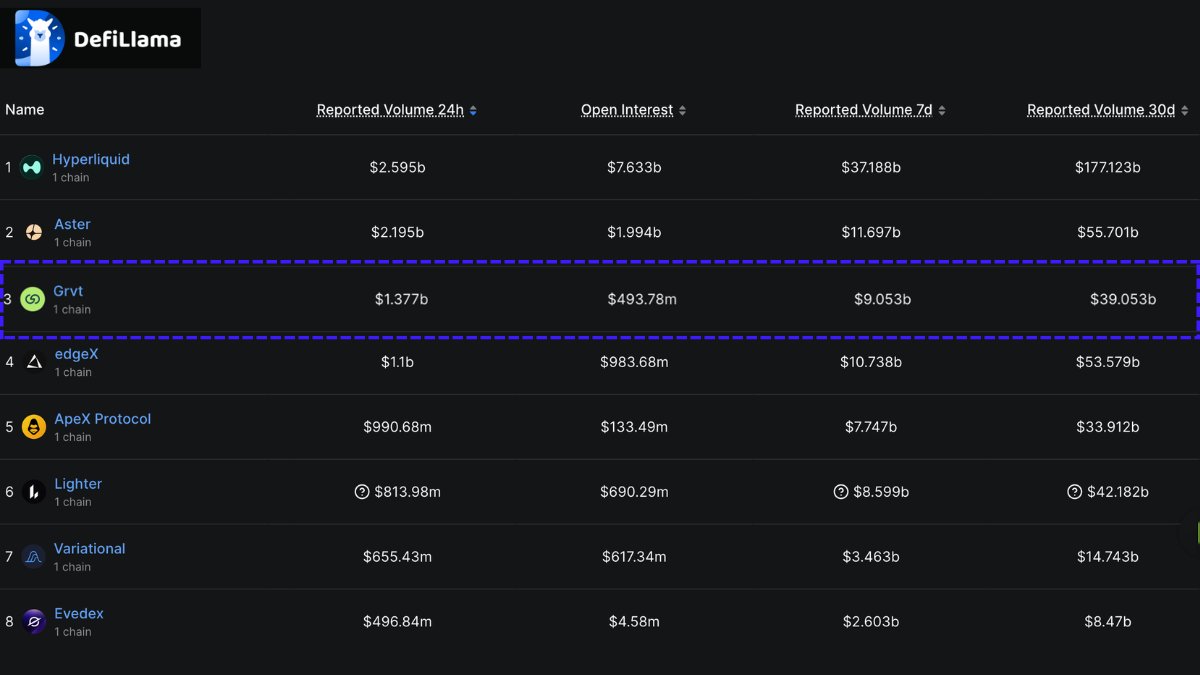The width and height of the screenshot is (1200, 675).
Task: Click the Reported Volume 7d column header
Action: click(x=863, y=110)
